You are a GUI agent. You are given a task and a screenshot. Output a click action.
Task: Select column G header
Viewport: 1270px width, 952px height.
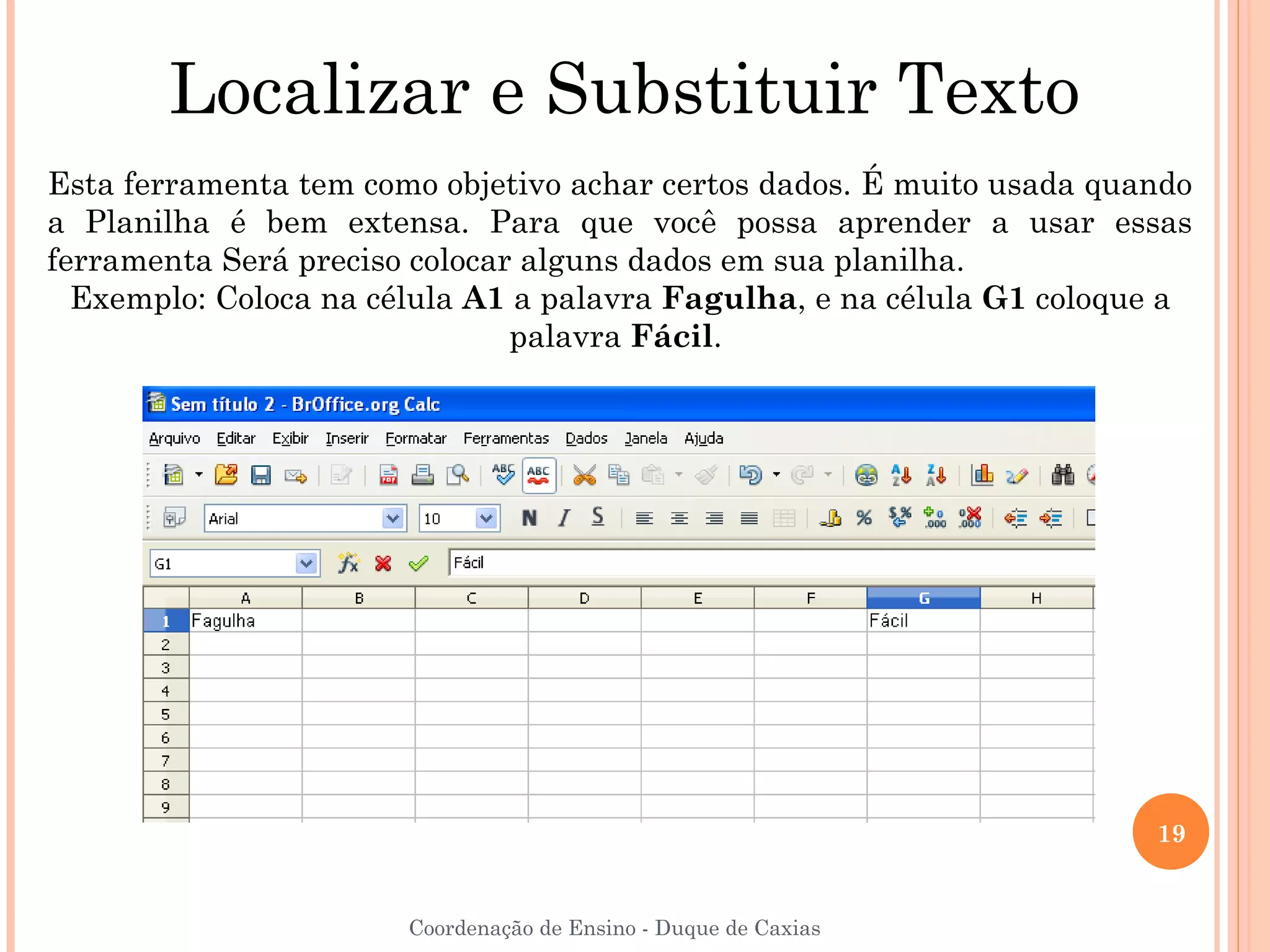coord(923,598)
